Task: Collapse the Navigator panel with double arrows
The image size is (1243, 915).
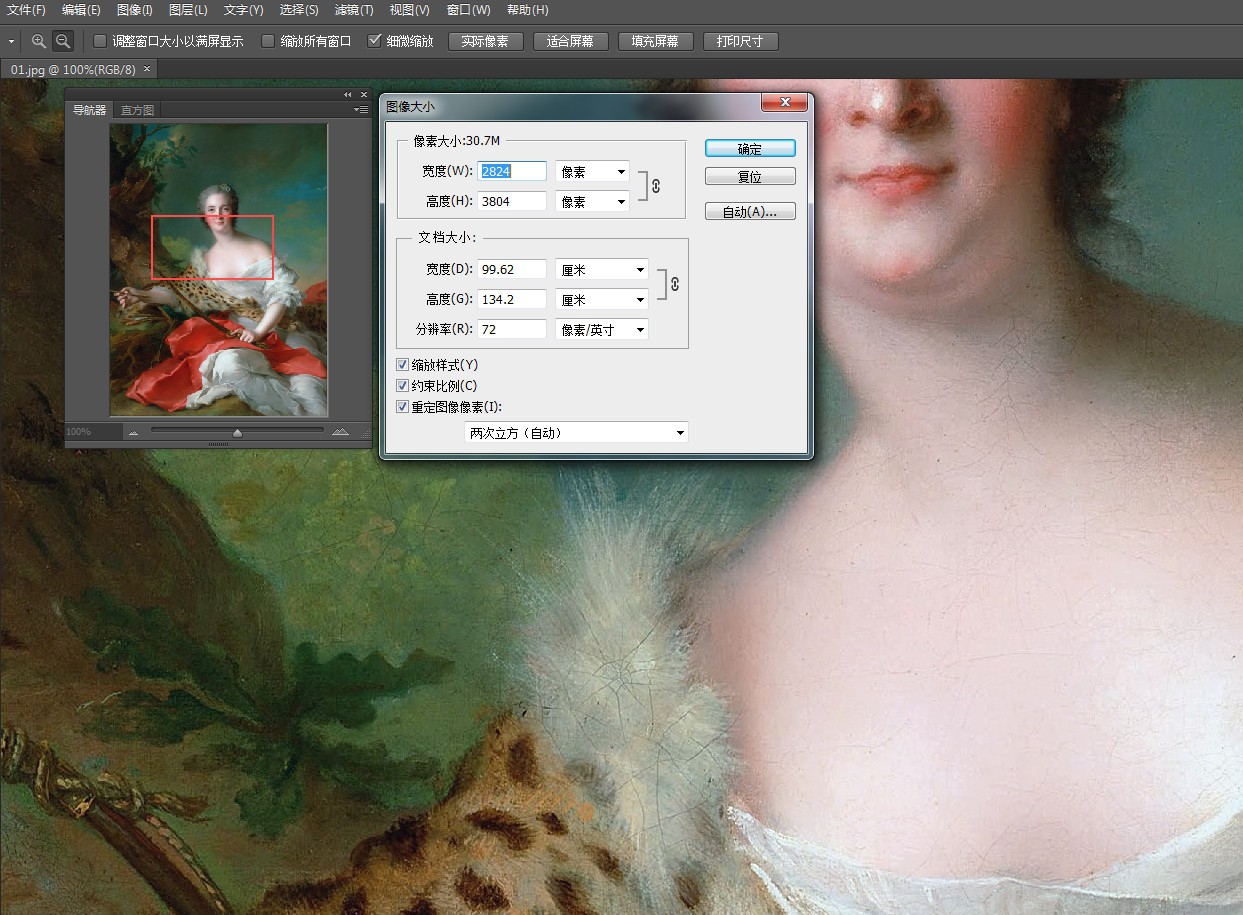Action: (348, 94)
